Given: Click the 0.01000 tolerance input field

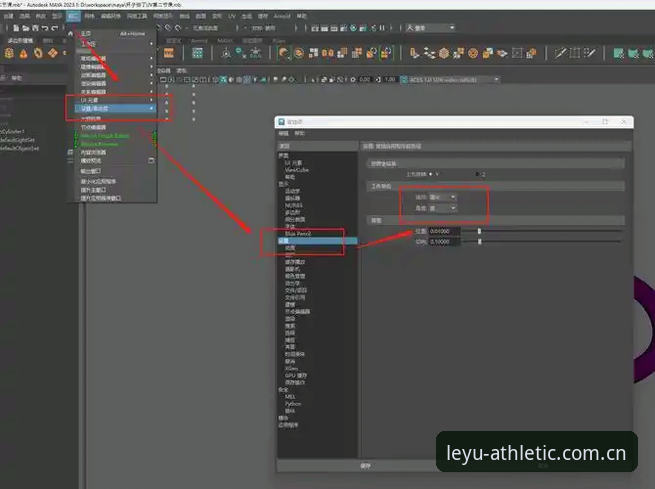Looking at the screenshot, I should [444, 231].
